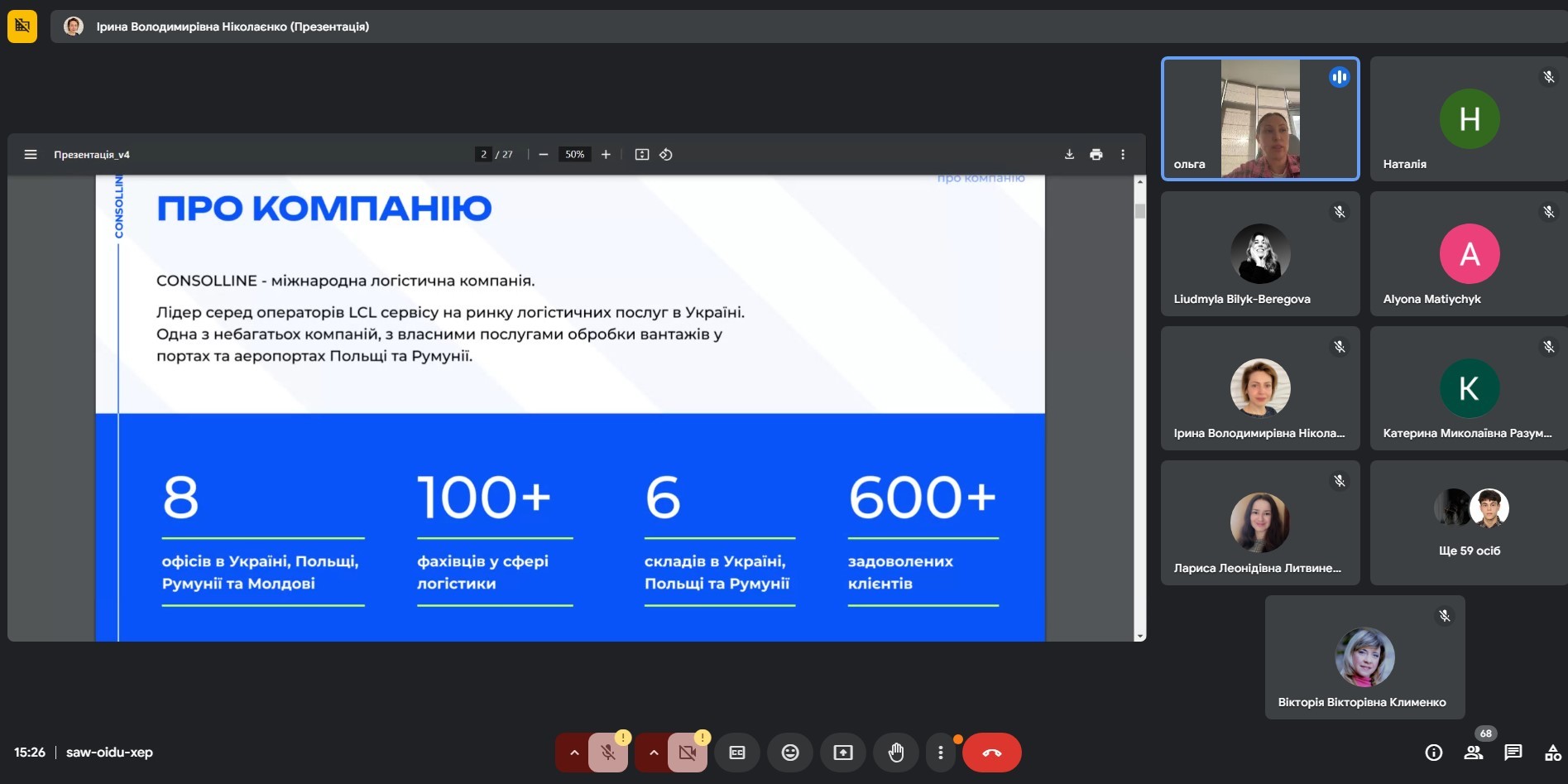The height and width of the screenshot is (784, 1568).
Task: Toggle microphone on or off
Action: click(608, 753)
